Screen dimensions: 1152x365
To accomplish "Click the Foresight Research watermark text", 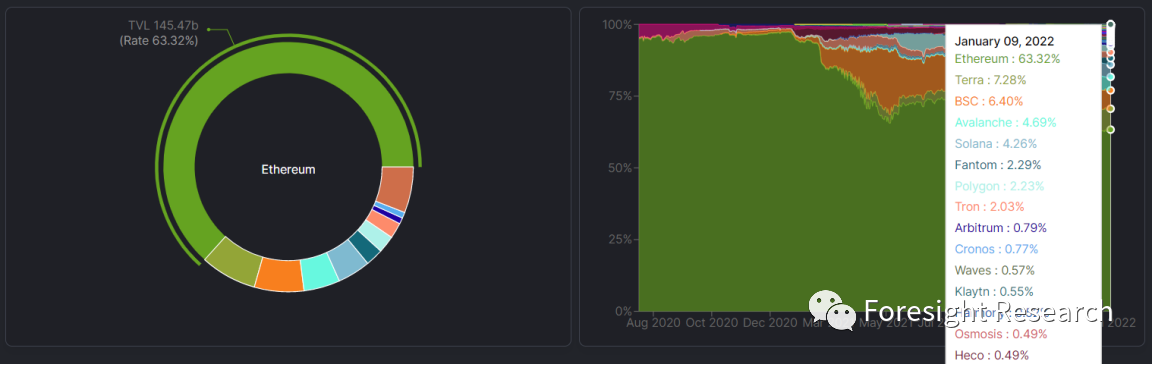I will tap(987, 312).
